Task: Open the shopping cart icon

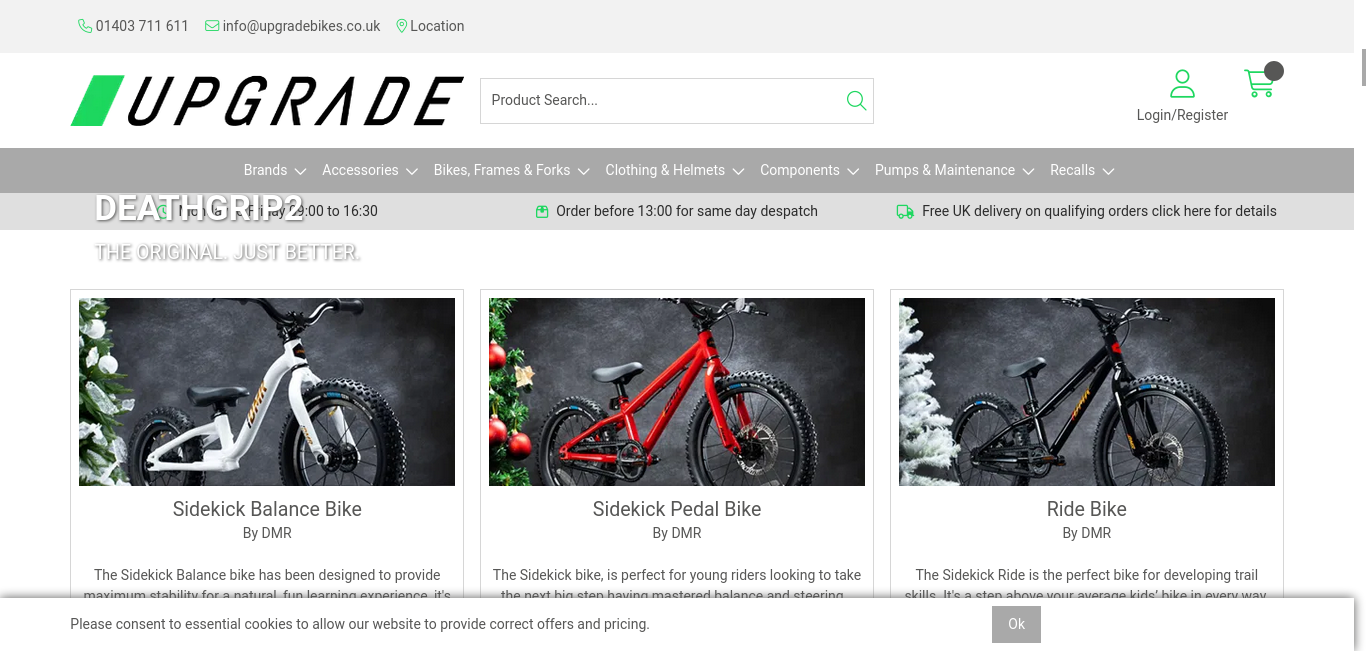Action: pyautogui.click(x=1259, y=83)
